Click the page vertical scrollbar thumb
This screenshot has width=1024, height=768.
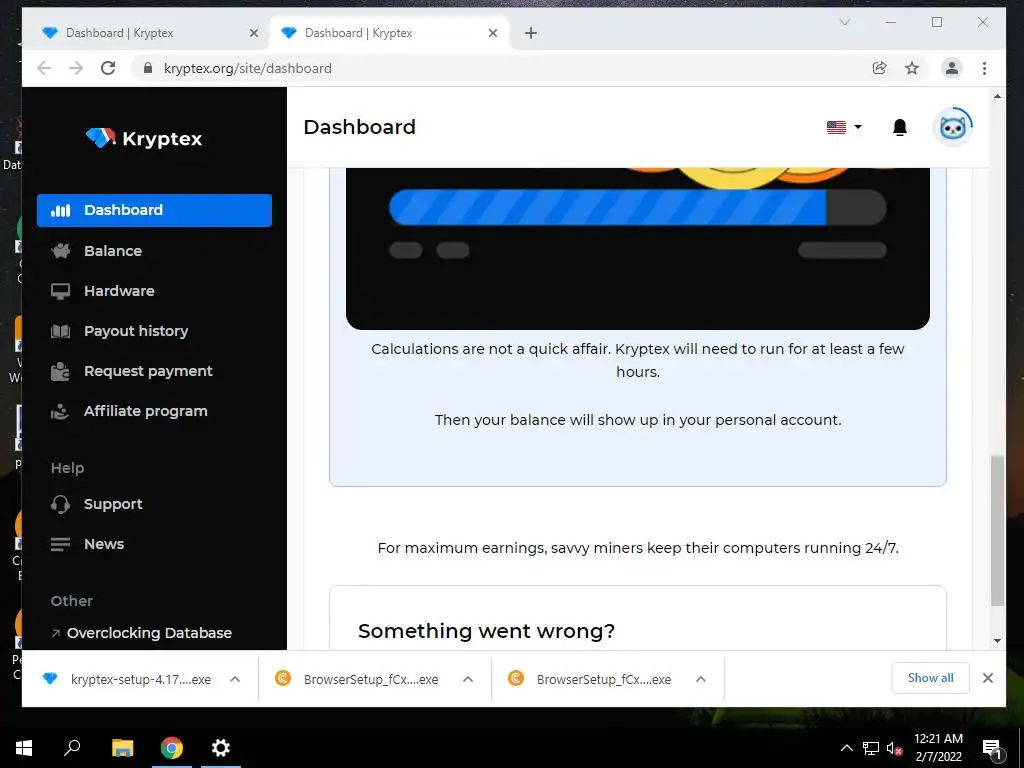997,531
